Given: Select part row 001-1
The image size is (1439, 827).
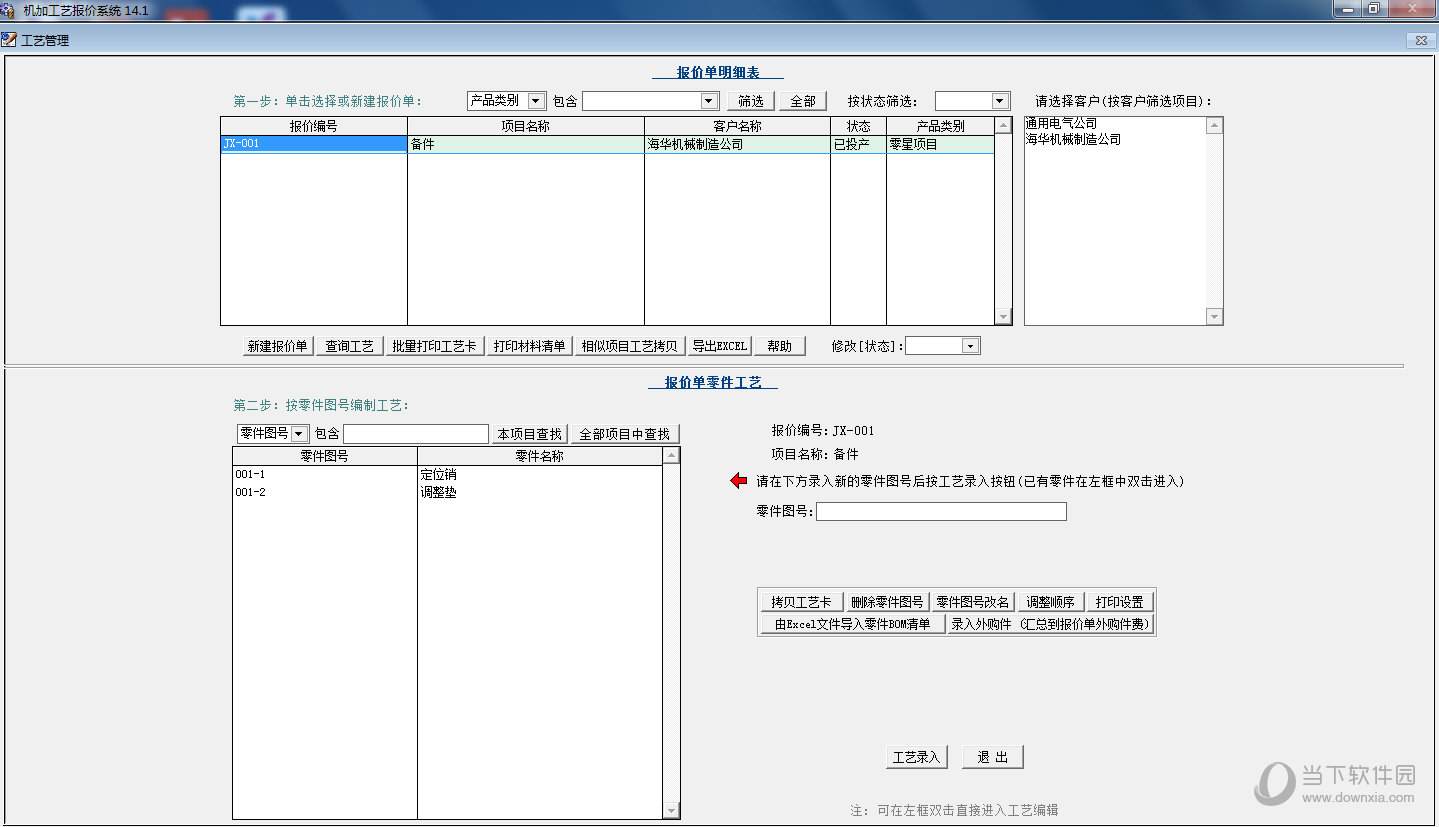Looking at the screenshot, I should pyautogui.click(x=325, y=475).
